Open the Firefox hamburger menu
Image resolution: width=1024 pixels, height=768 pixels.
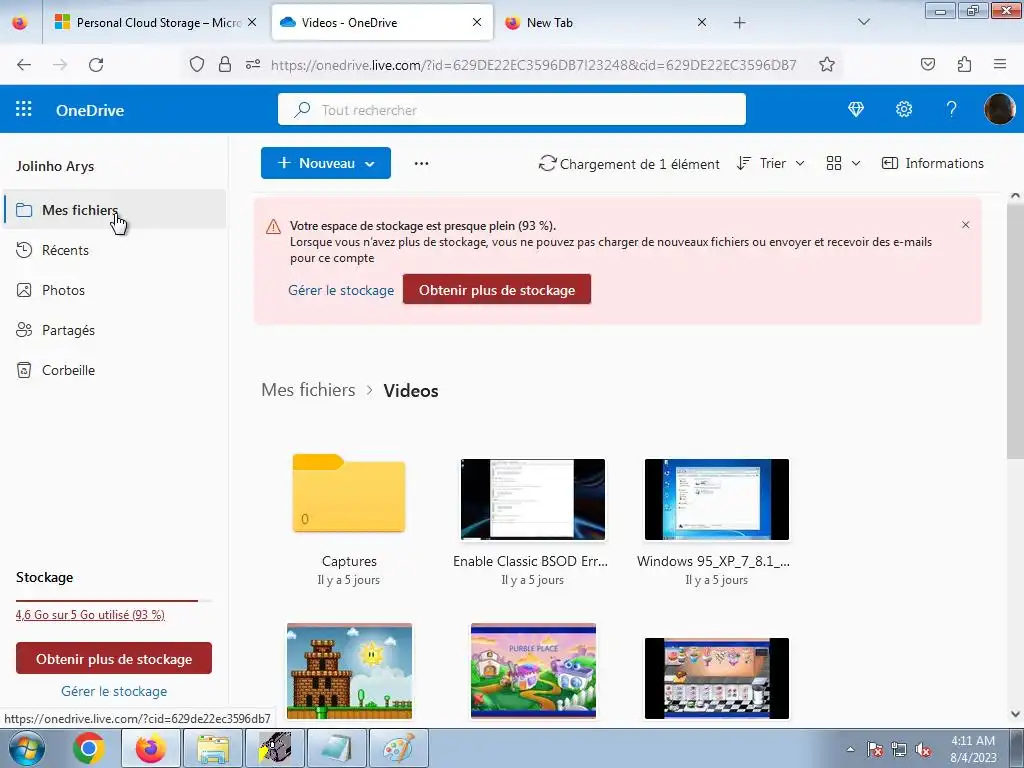[1000, 64]
